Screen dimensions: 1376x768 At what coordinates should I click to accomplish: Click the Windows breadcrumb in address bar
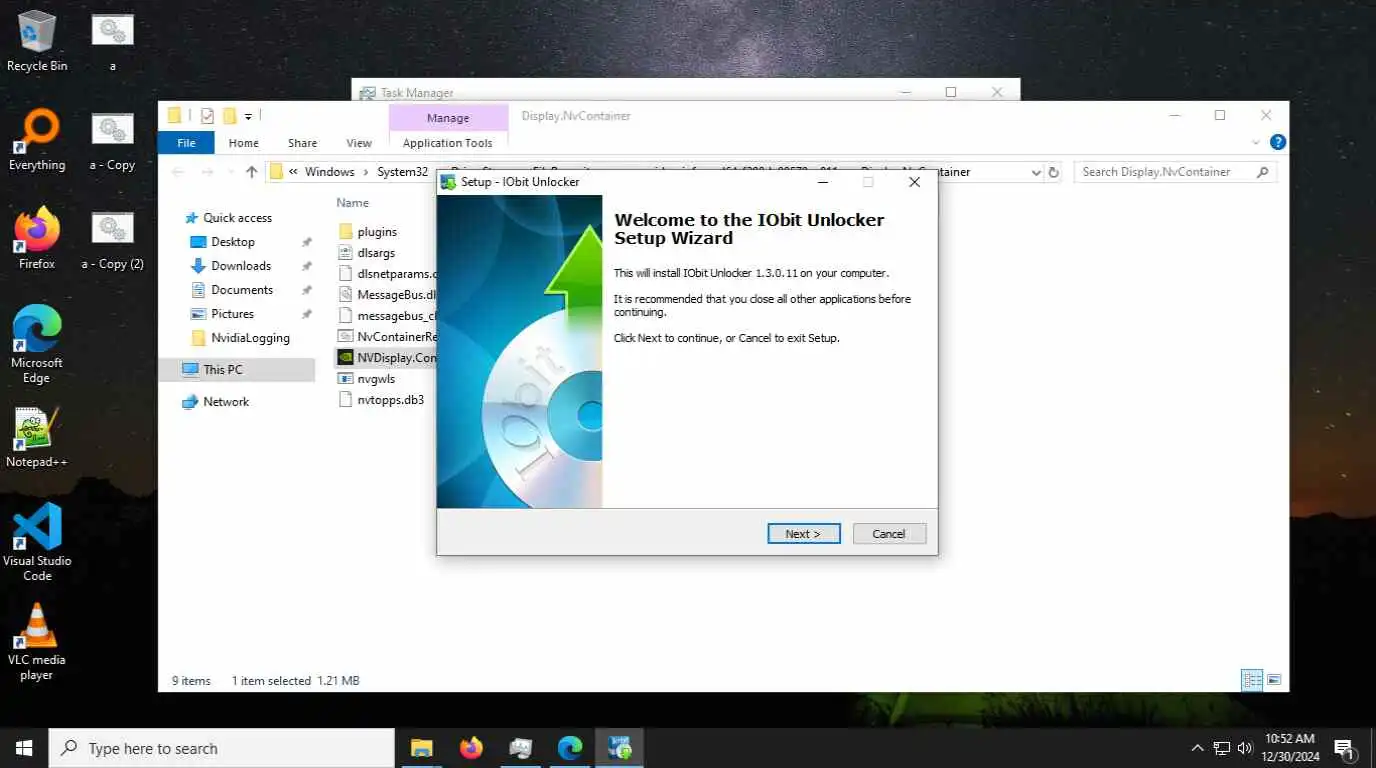point(330,172)
